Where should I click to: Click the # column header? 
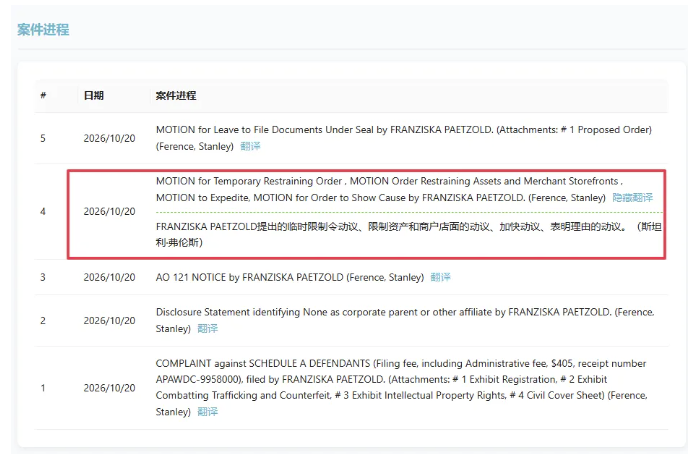pyautogui.click(x=43, y=95)
